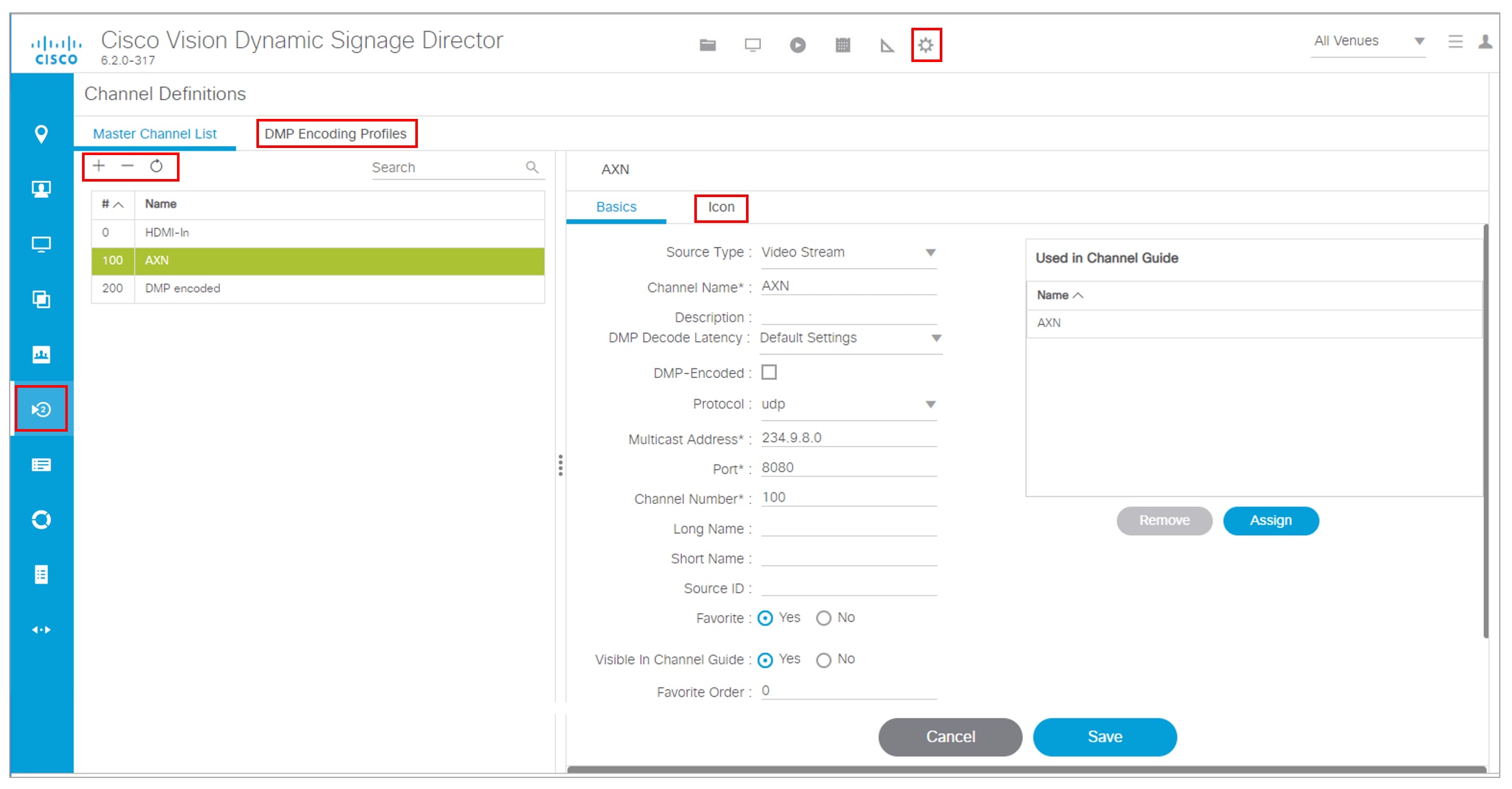The height and width of the screenshot is (789, 1512).
Task: Click the Long Name field
Action: pos(849,527)
